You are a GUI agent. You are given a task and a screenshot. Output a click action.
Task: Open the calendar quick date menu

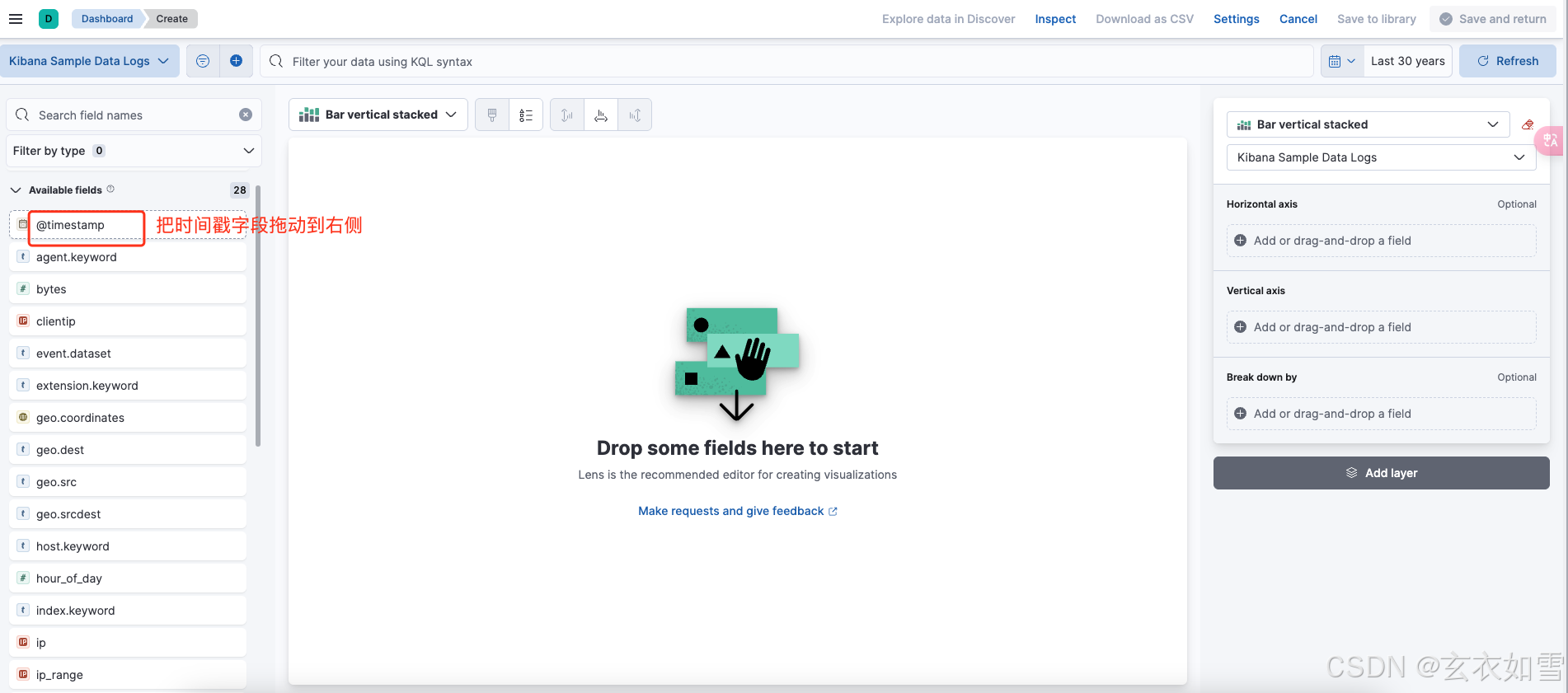coord(1341,61)
